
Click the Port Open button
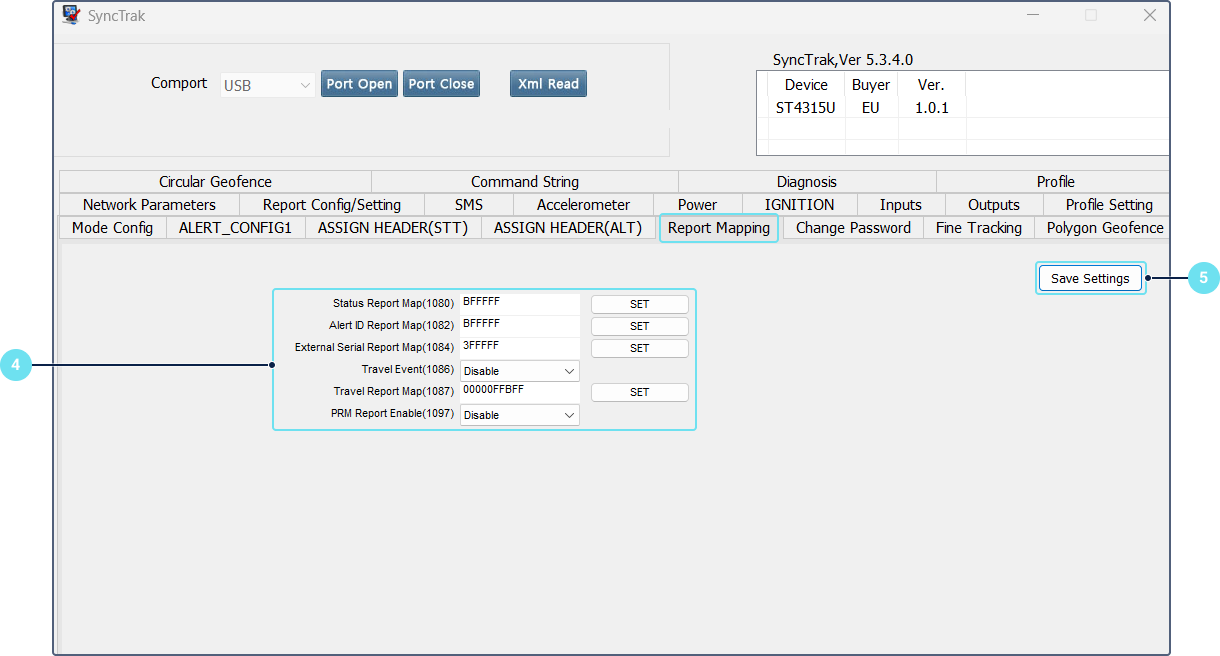[x=359, y=84]
